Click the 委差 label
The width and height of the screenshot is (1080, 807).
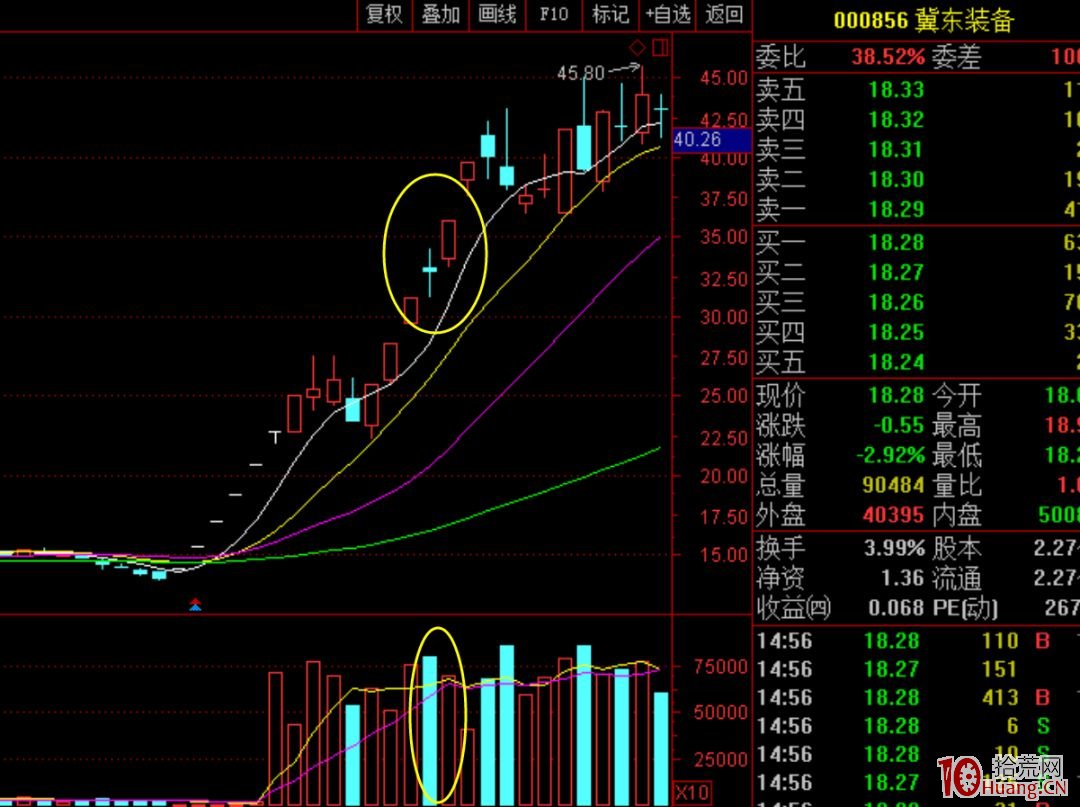[x=956, y=56]
